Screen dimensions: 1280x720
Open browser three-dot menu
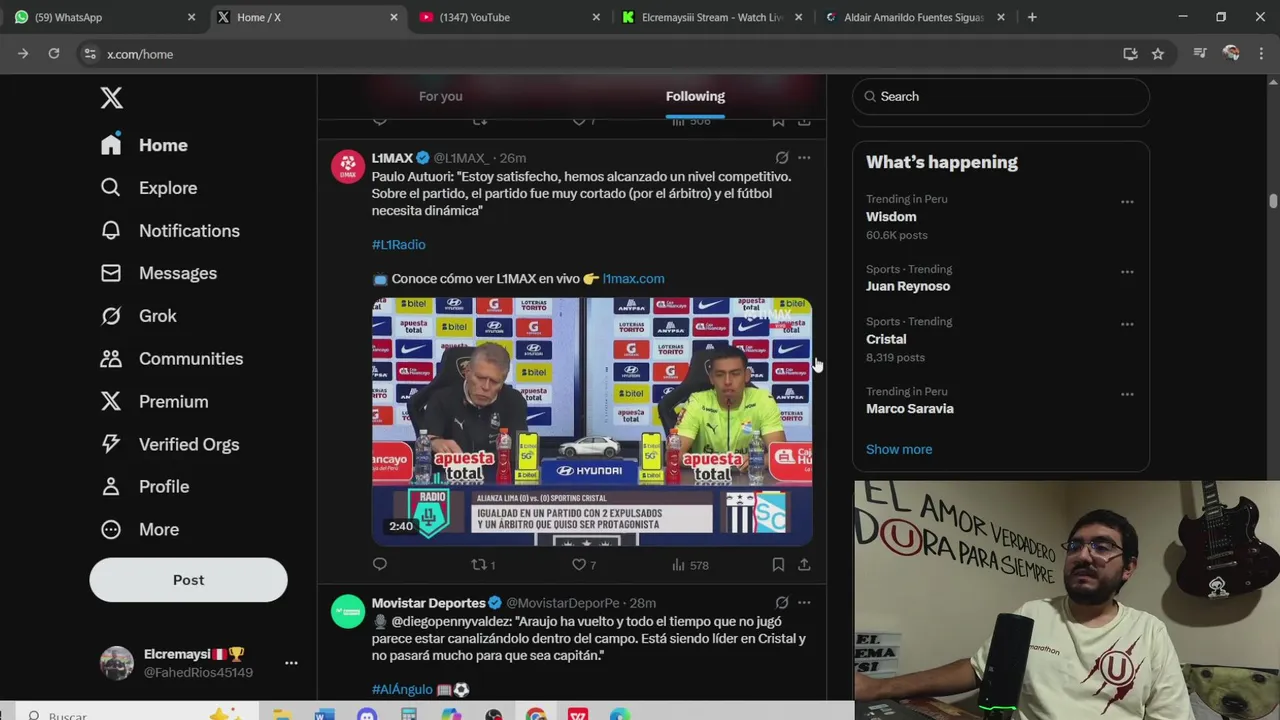click(1261, 54)
